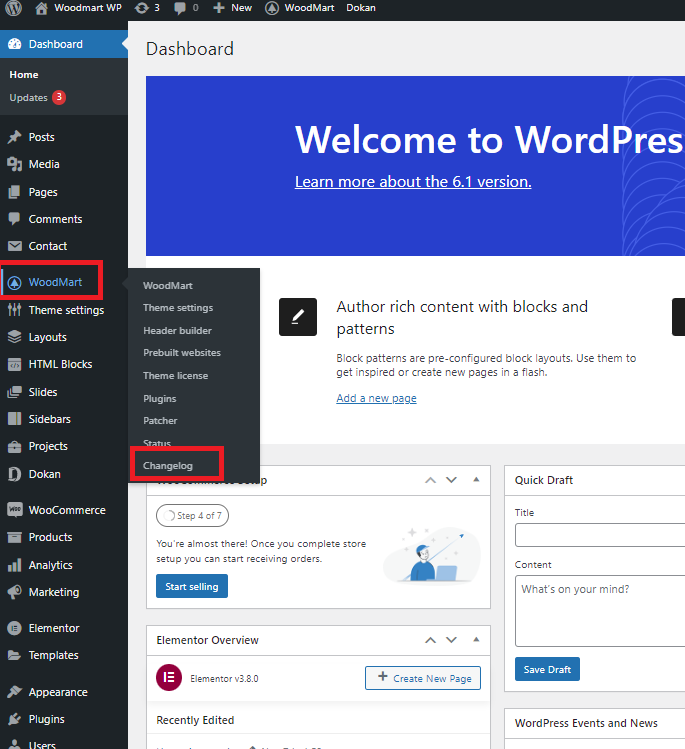Move Elementor Overview widget down
Viewport: 685px width, 749px height.
pos(451,640)
